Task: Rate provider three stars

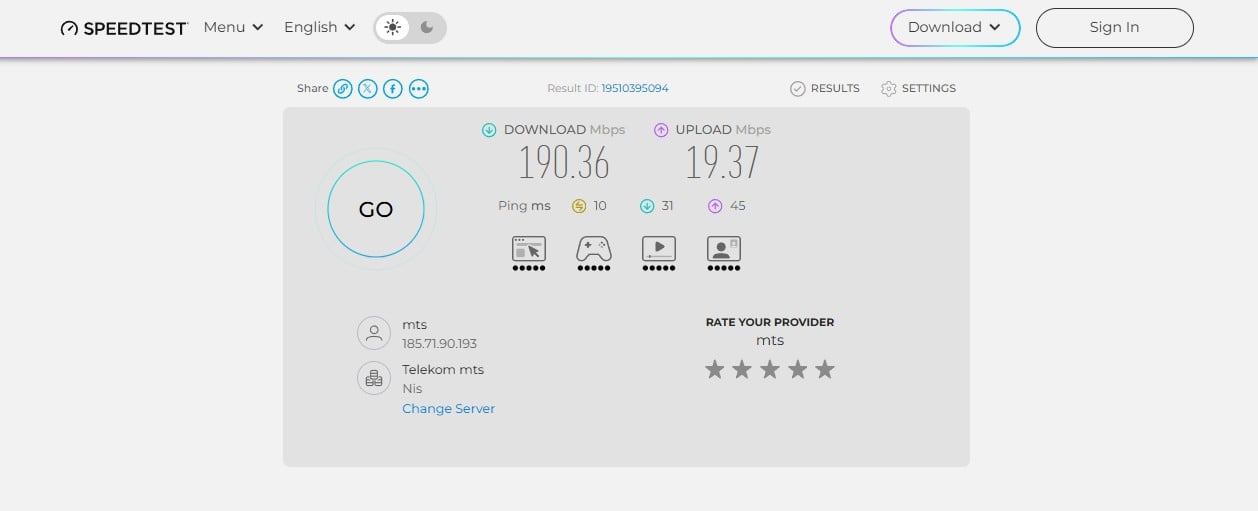Action: 770,370
